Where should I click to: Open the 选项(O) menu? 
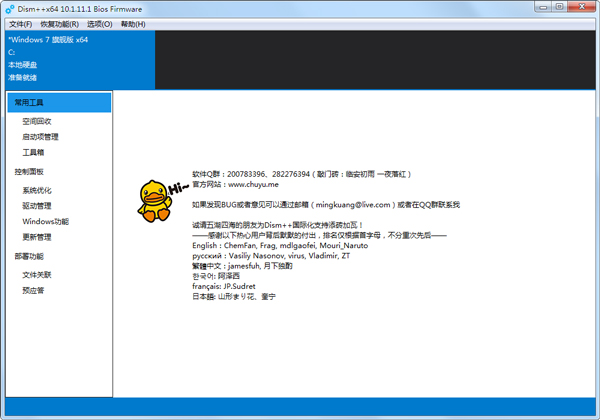(x=99, y=24)
